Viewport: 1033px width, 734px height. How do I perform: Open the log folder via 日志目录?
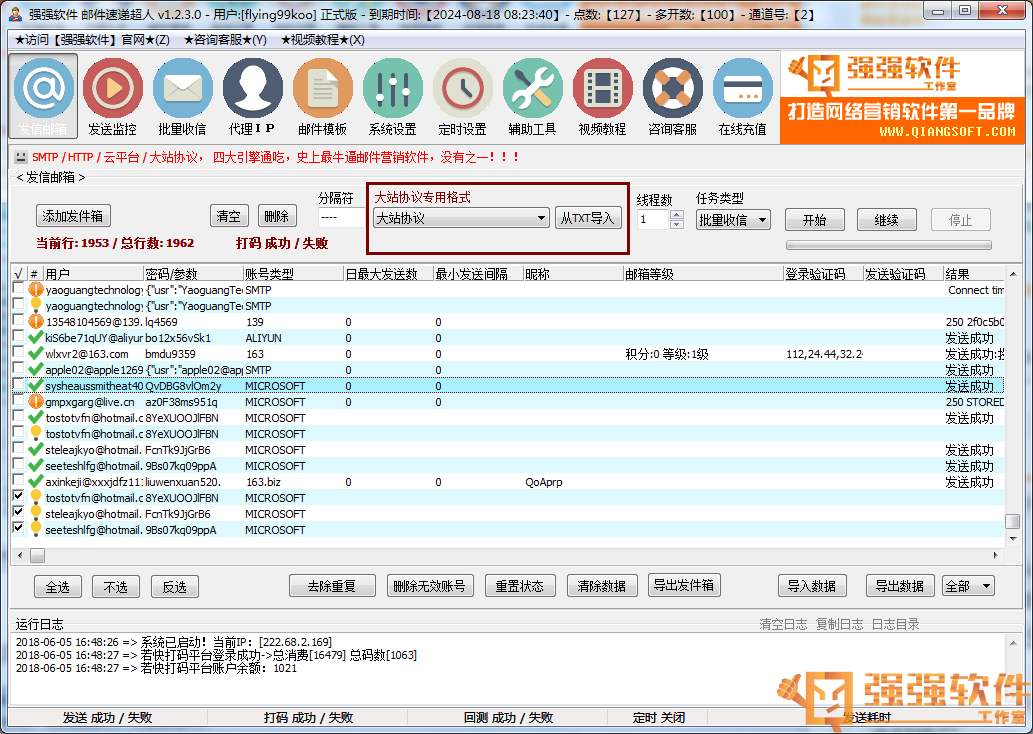895,624
